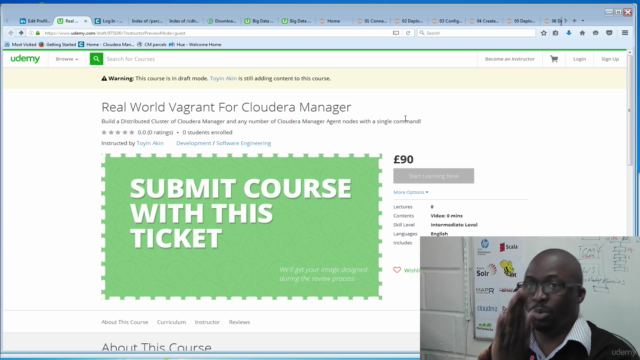The width and height of the screenshot is (640, 360).
Task: Click the Login link
Action: [579, 59]
